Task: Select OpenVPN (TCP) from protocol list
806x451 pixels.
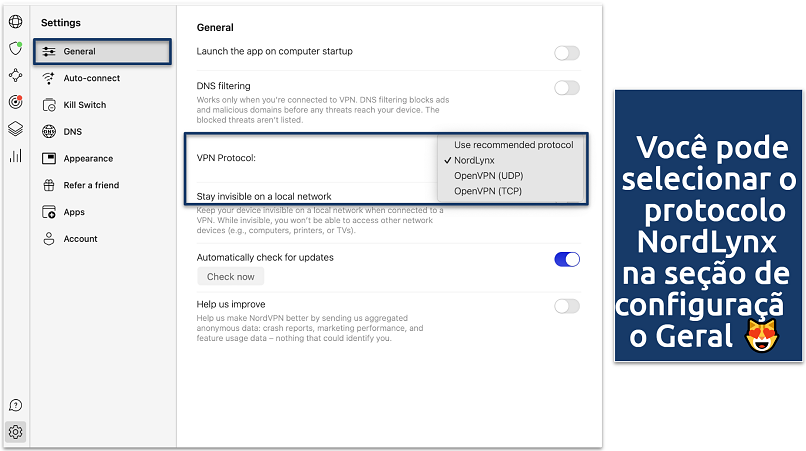Action: point(490,190)
